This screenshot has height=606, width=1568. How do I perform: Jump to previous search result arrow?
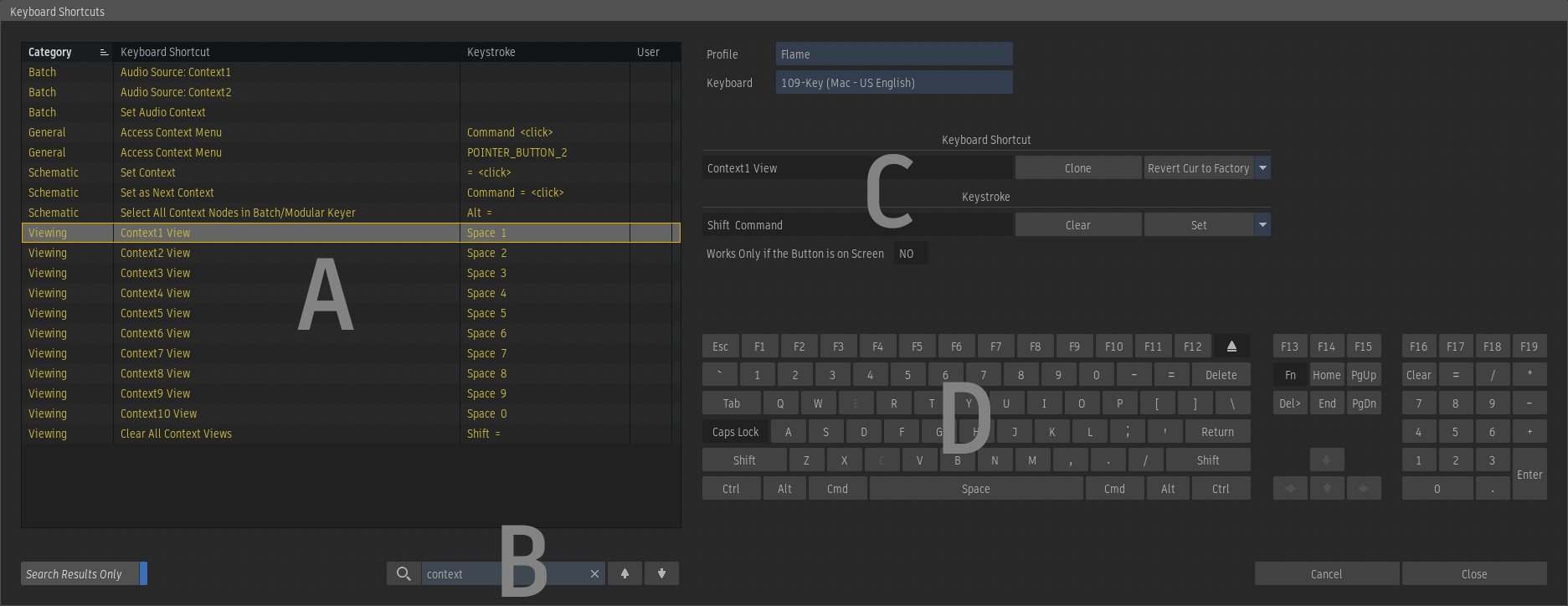625,573
